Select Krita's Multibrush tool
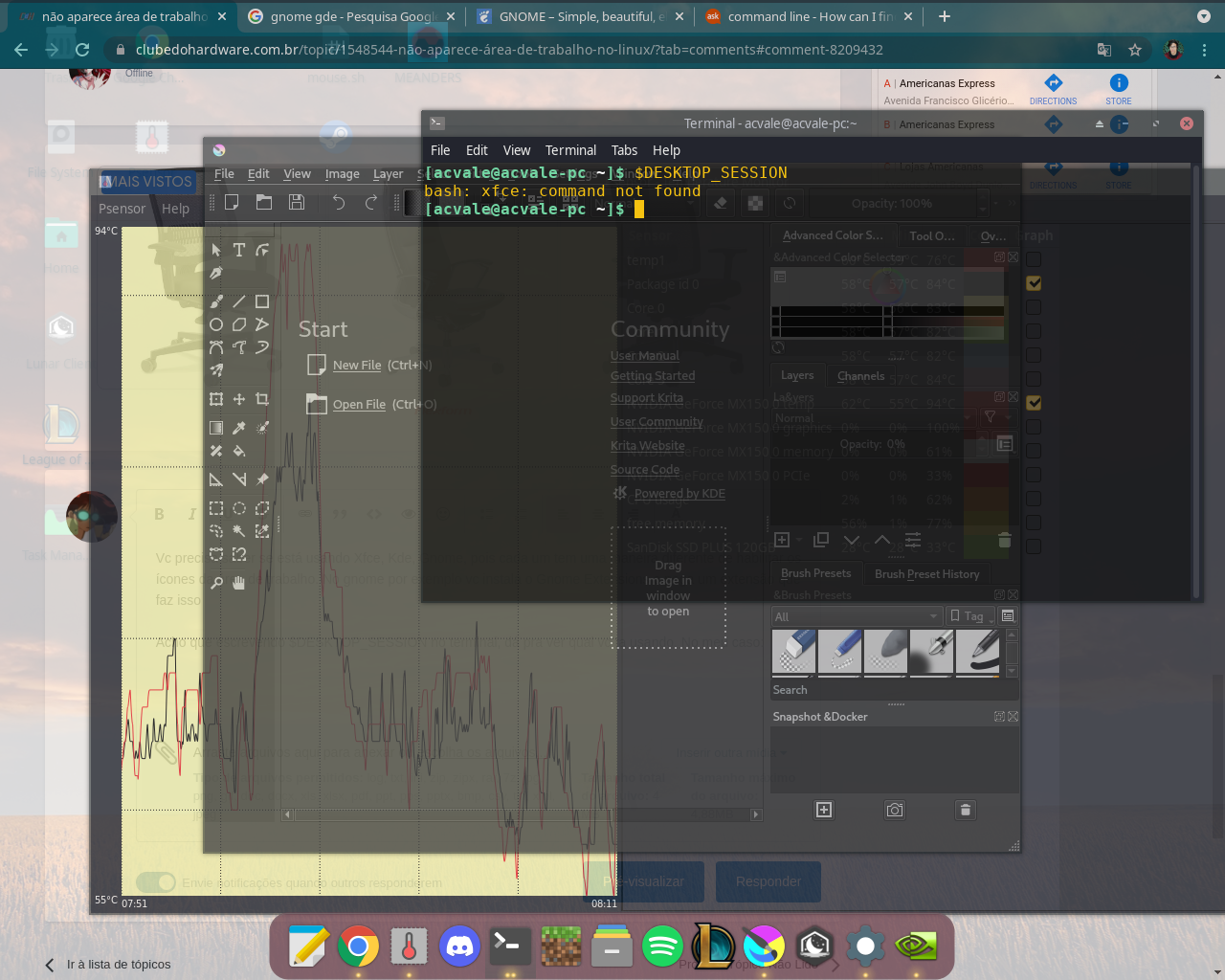Screen dimensions: 1225x980 (x=216, y=370)
